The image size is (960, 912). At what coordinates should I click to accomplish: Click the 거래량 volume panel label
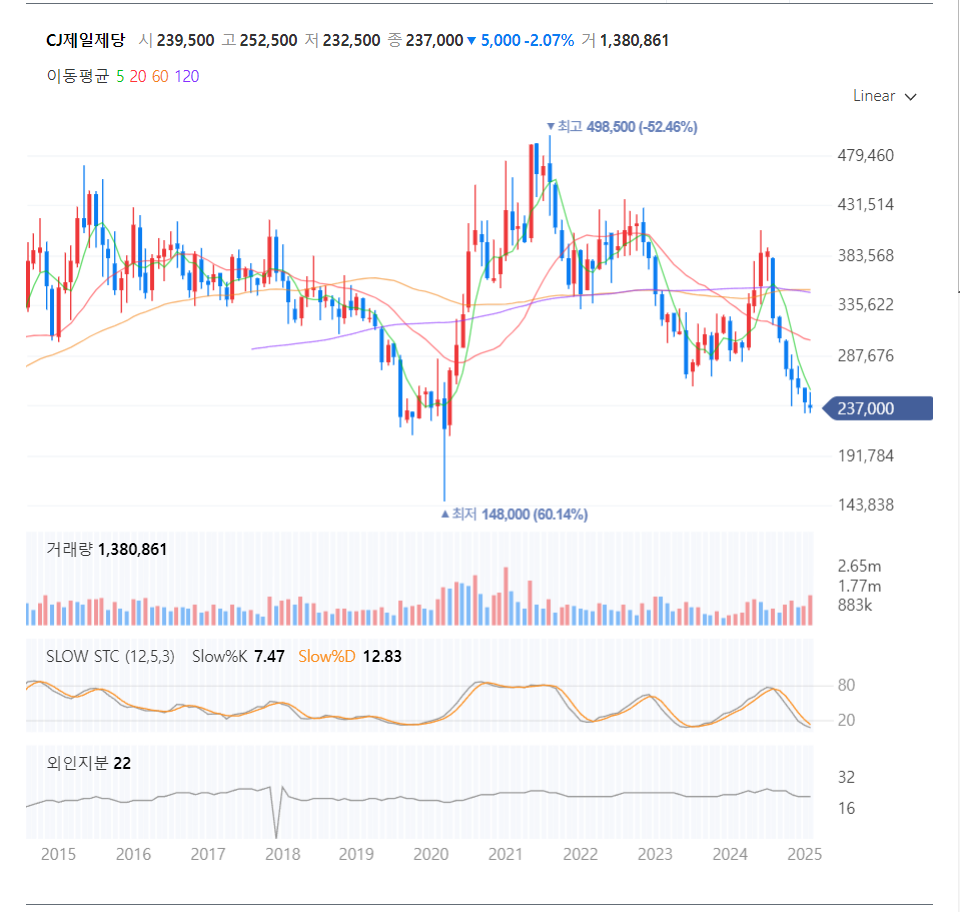click(69, 549)
